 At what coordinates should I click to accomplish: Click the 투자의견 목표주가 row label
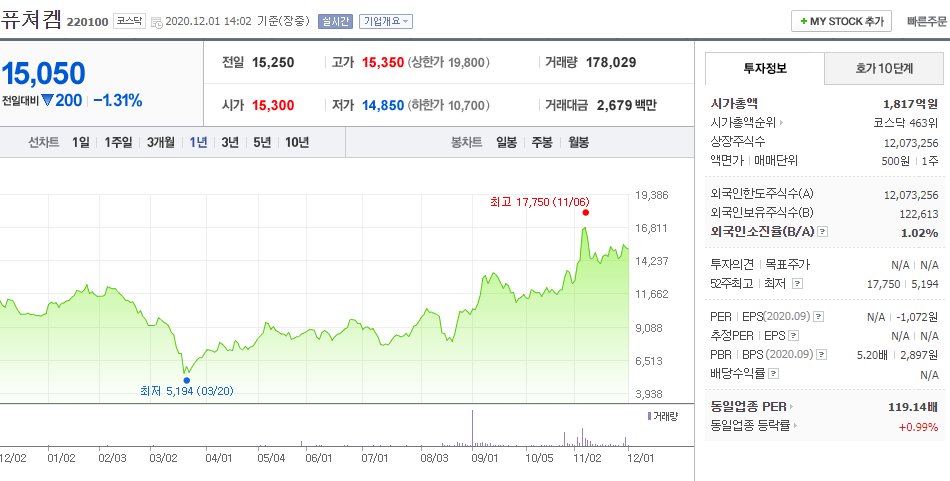[760, 265]
